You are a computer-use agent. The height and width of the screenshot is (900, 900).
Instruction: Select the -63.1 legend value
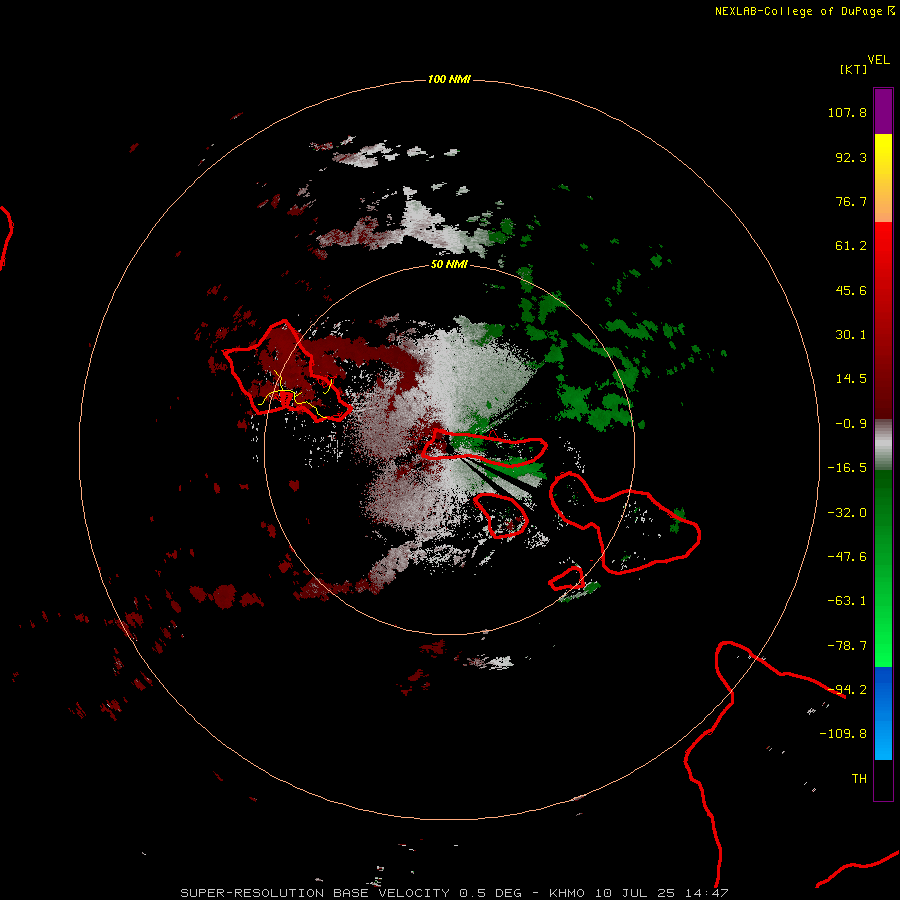tap(847, 601)
